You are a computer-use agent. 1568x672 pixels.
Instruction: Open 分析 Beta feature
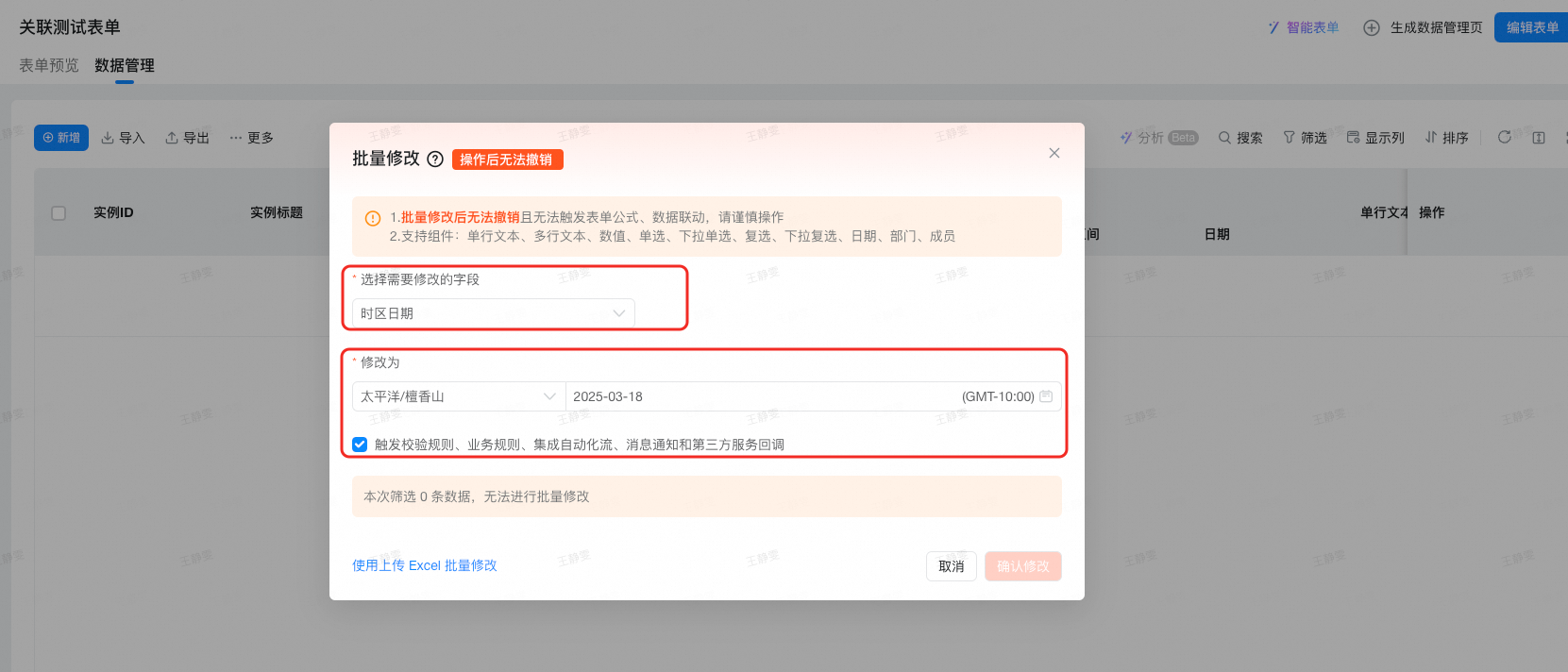pos(1158,138)
